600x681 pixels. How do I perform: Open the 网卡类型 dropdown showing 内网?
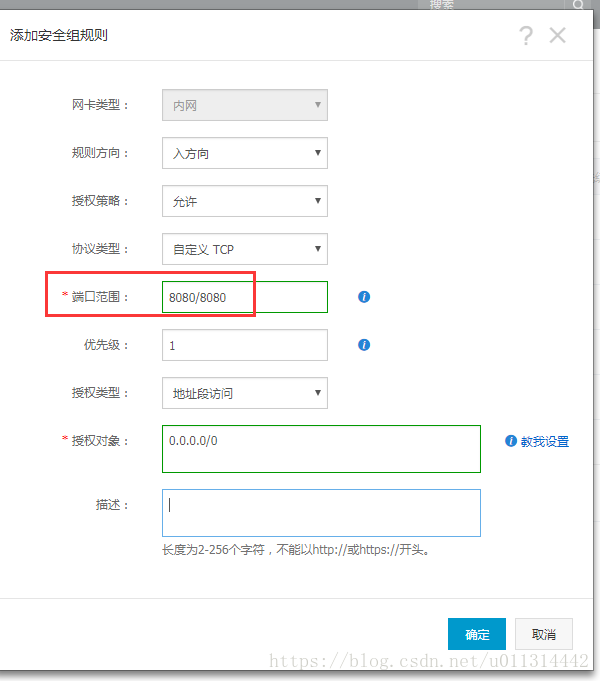[245, 105]
